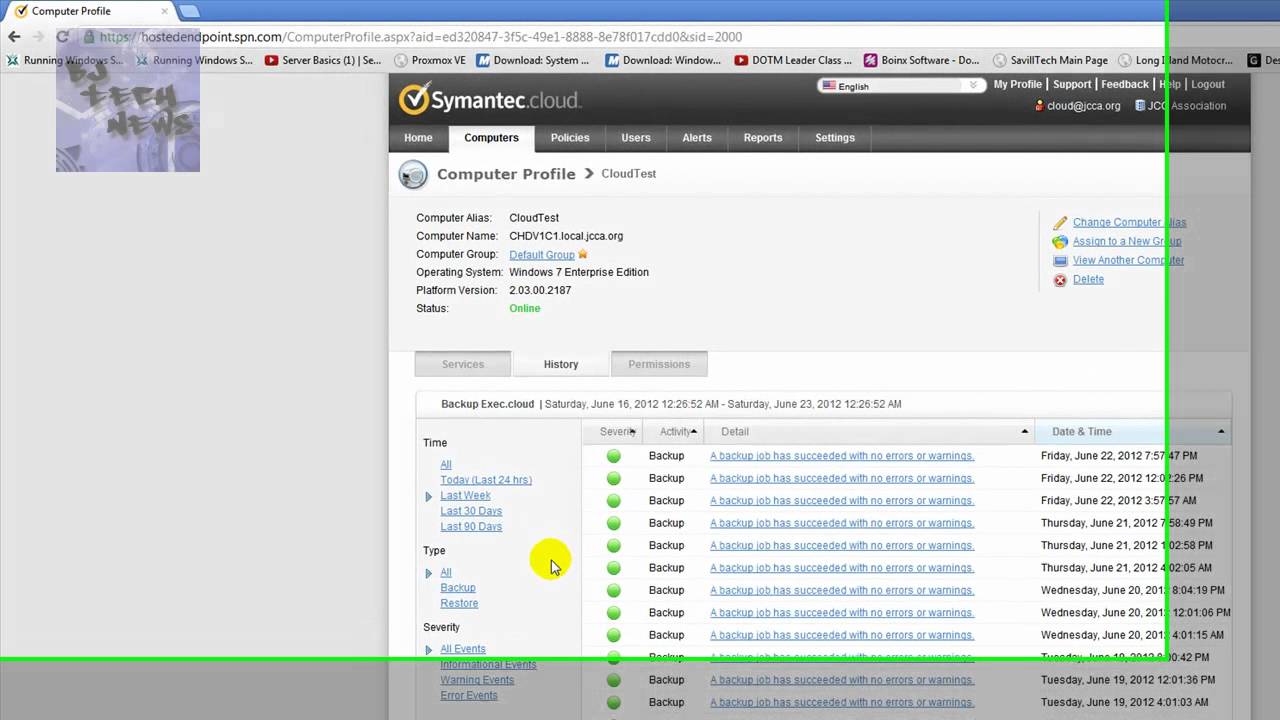Click the View Another Computer icon
Image resolution: width=1280 pixels, height=720 pixels.
1060,261
